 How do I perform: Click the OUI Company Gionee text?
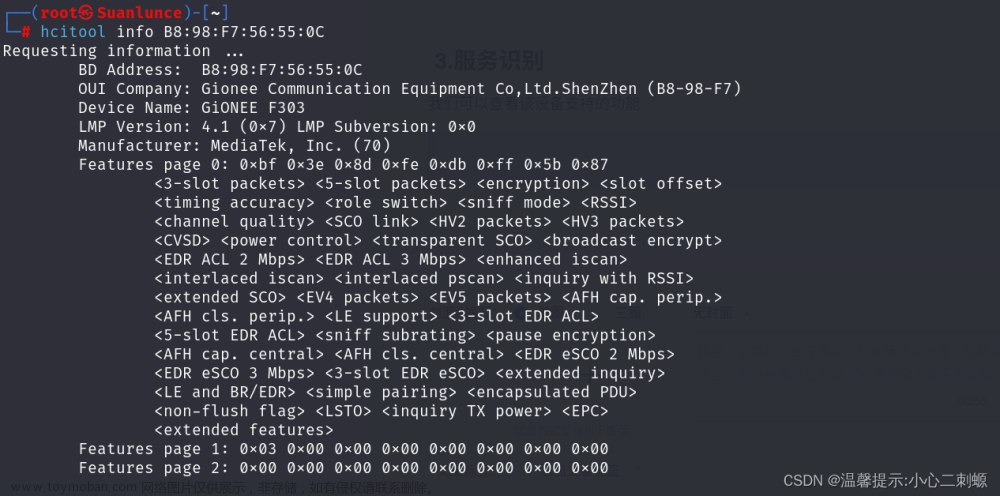410,89
